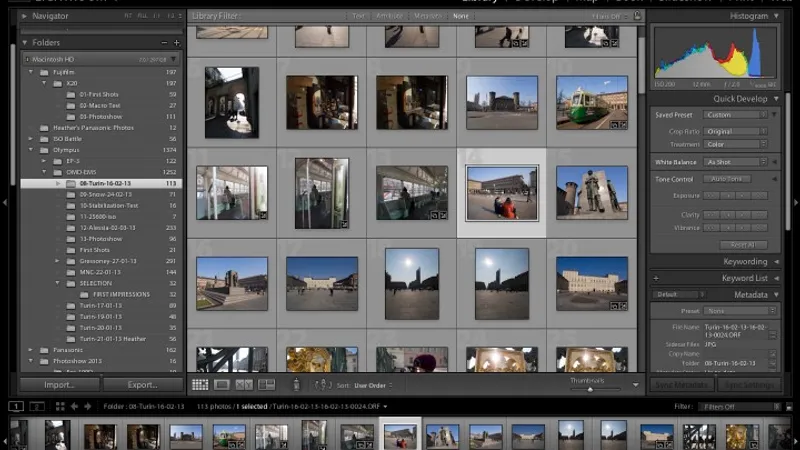
Task: Go forward with filmstrip right arrow
Action: point(88,407)
